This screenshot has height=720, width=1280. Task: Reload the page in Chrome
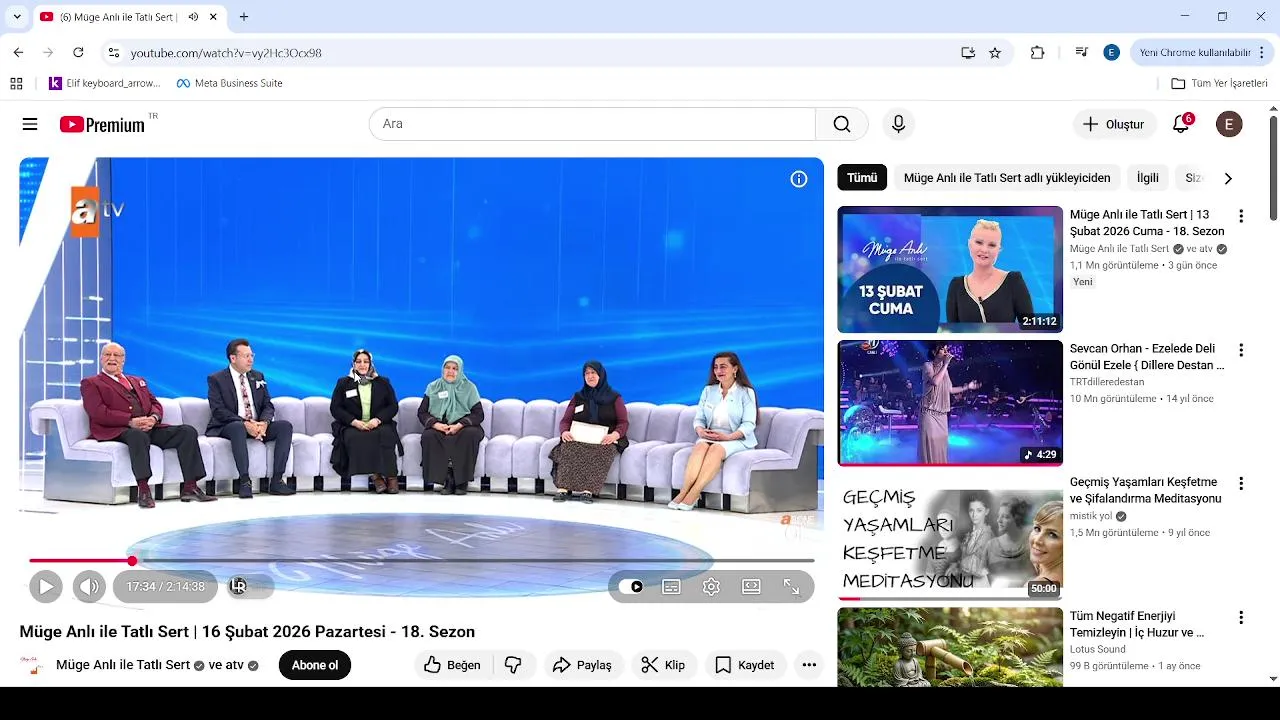tap(78, 53)
